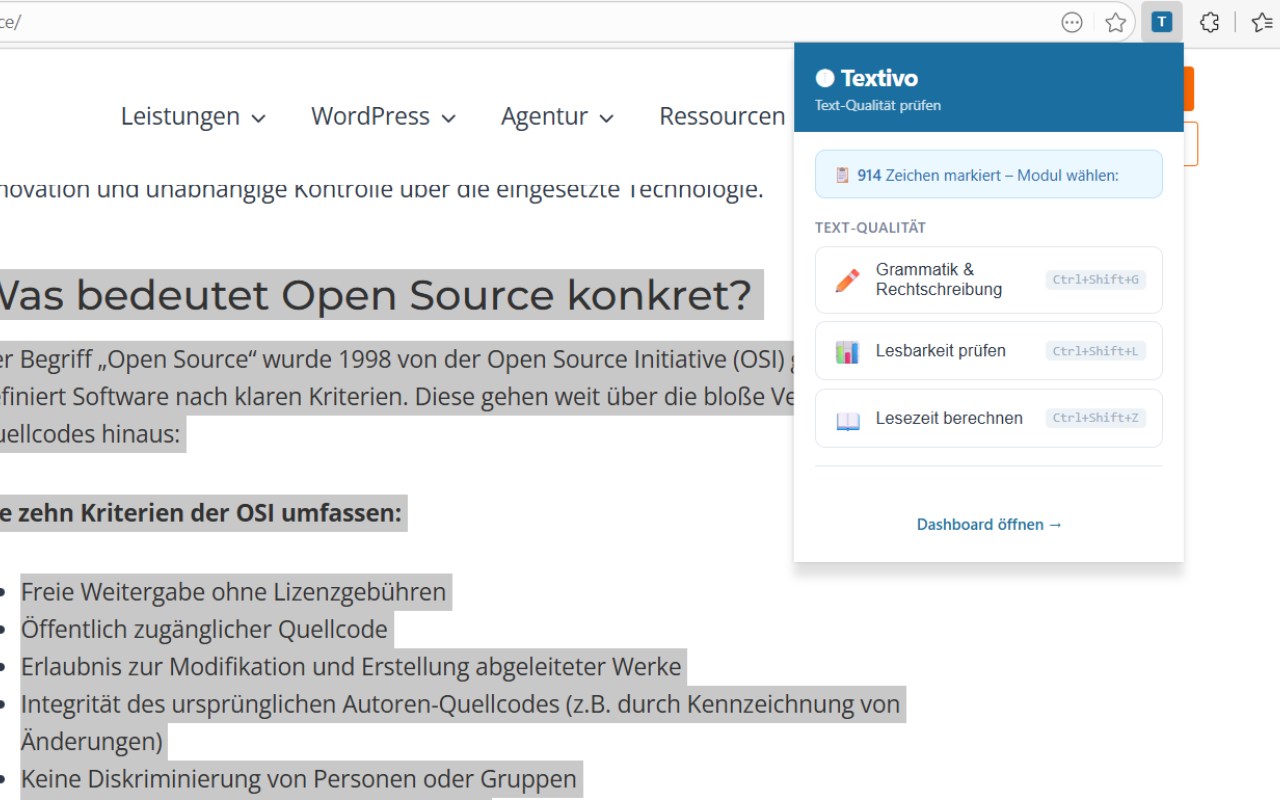This screenshot has height=800, width=1280.
Task: Click the list item Öffentlich zugänglicher Quellcode
Action: pos(204,629)
